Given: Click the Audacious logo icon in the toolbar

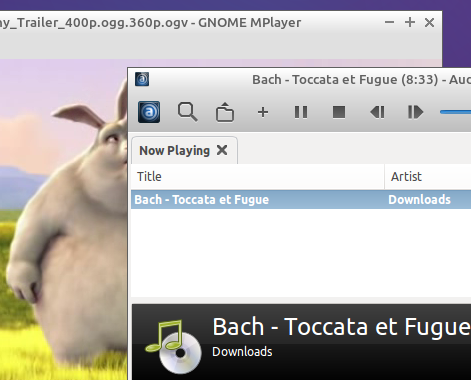Looking at the screenshot, I should point(149,112).
